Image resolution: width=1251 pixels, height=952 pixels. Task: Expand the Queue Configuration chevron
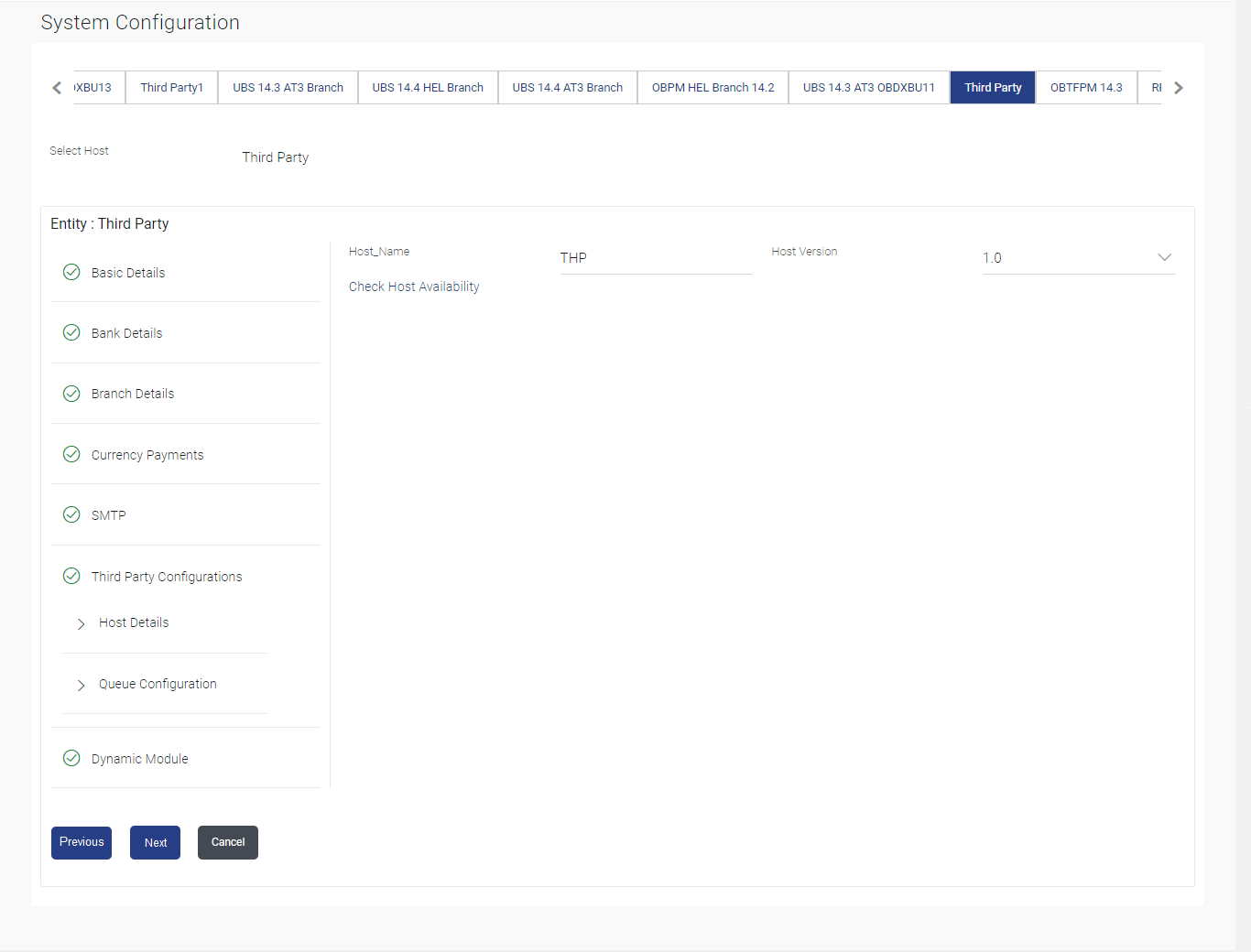pyautogui.click(x=81, y=685)
